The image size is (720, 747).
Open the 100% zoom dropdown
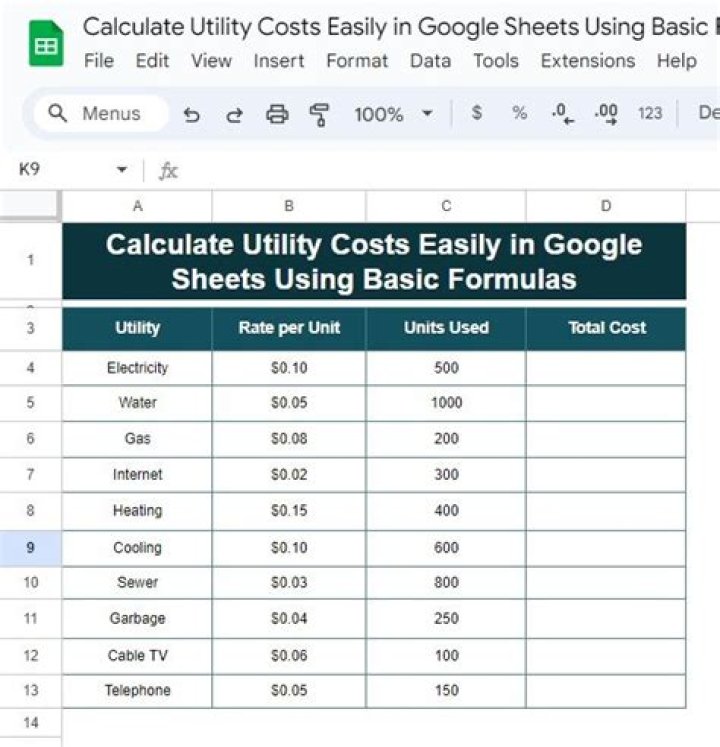(393, 114)
